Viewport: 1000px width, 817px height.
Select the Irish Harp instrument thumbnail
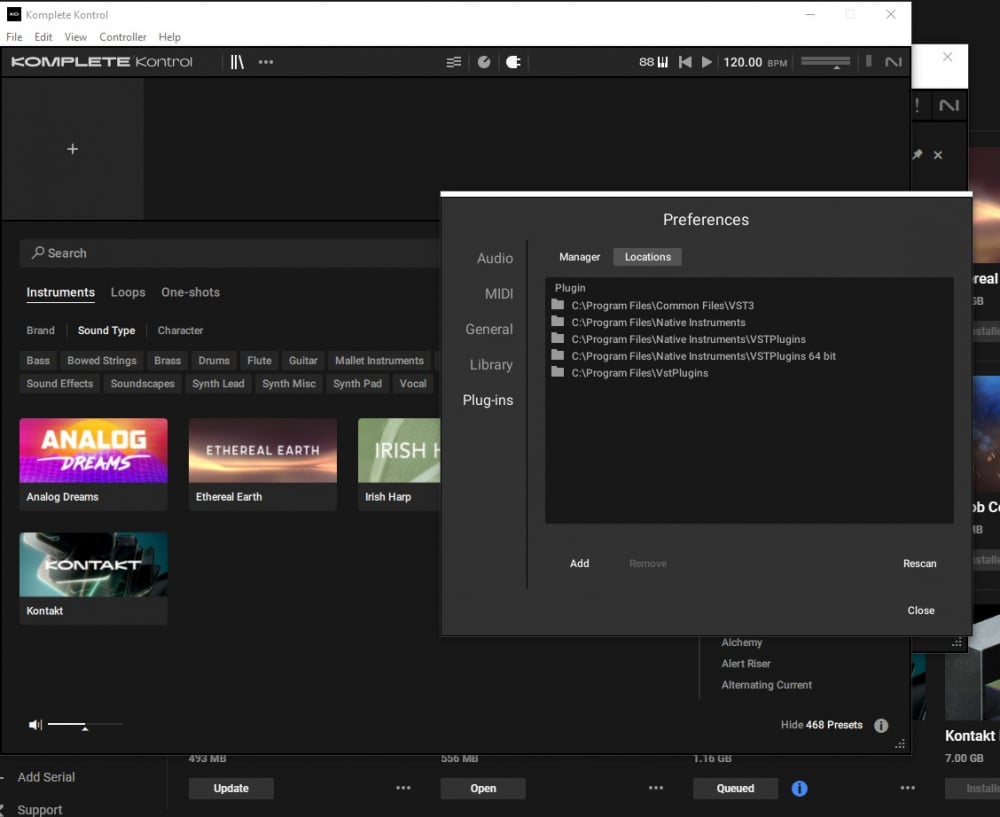coord(399,464)
